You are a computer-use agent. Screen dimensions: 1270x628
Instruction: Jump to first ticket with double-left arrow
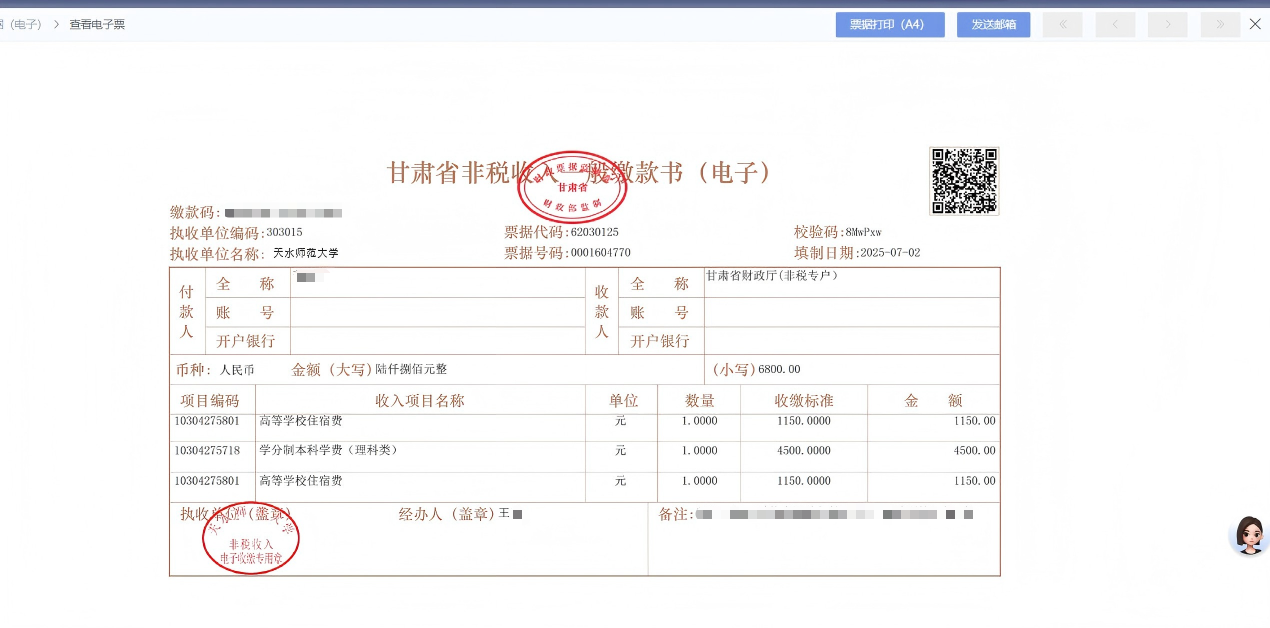point(1062,25)
